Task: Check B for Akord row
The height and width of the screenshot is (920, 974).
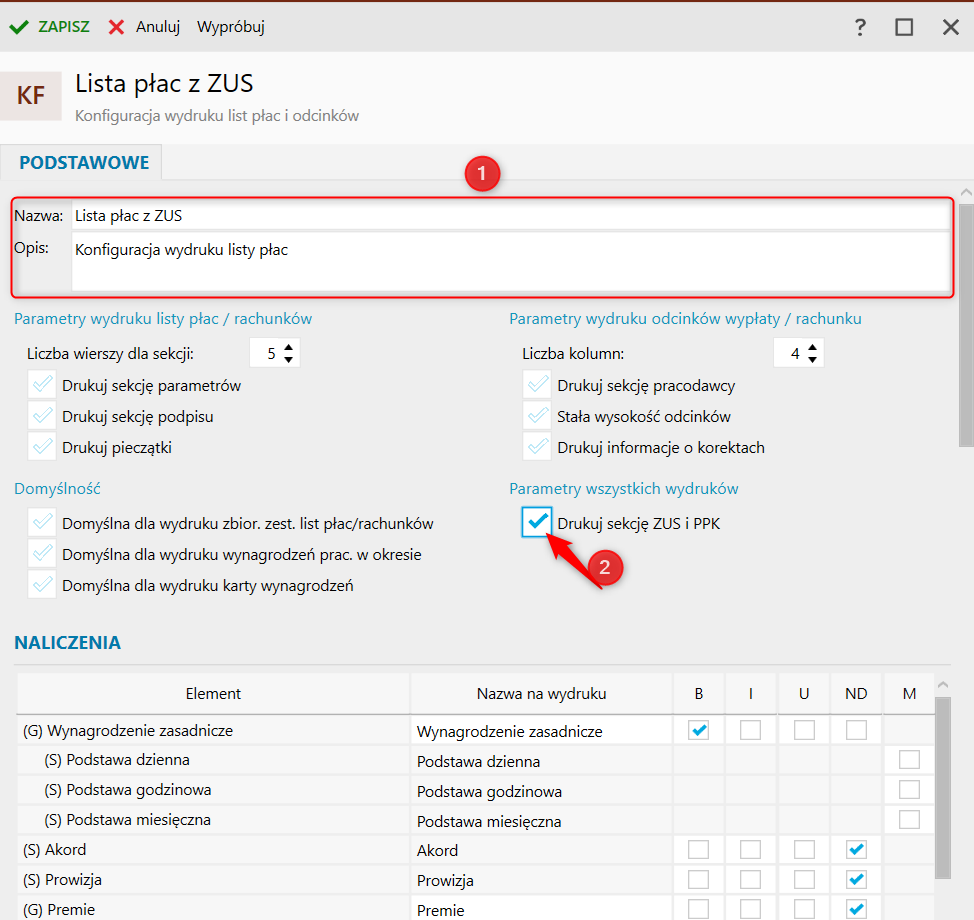Action: pyautogui.click(x=699, y=849)
